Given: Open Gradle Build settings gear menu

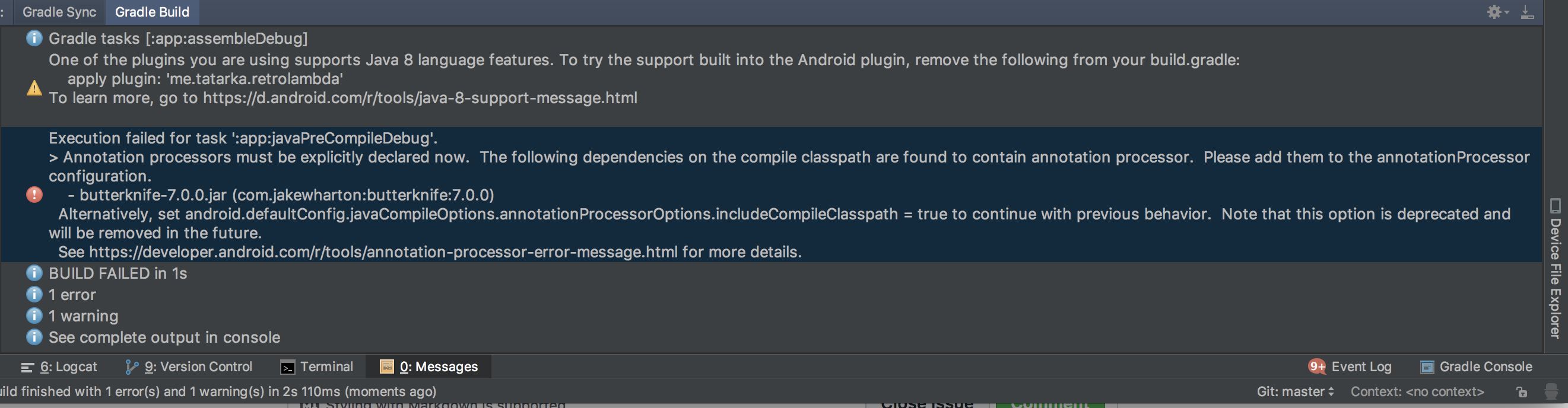Looking at the screenshot, I should (1496, 11).
